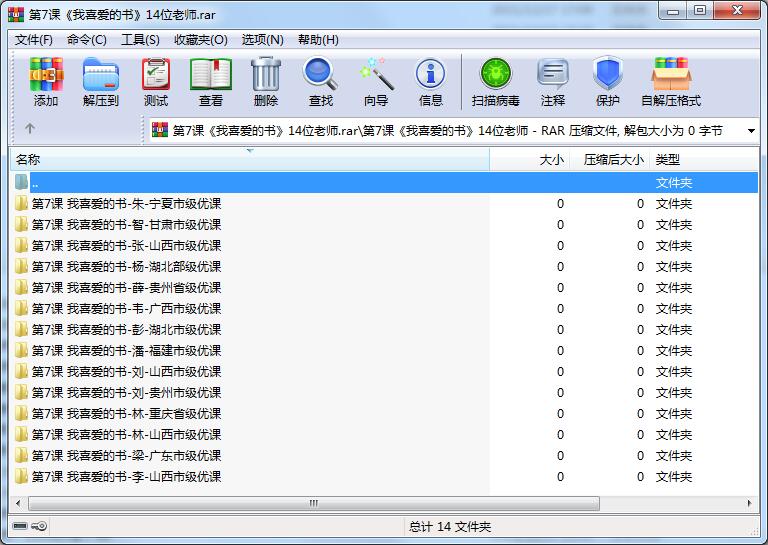Select folder 林-重庆省级优课
This screenshot has width=768, height=545.
tap(126, 414)
